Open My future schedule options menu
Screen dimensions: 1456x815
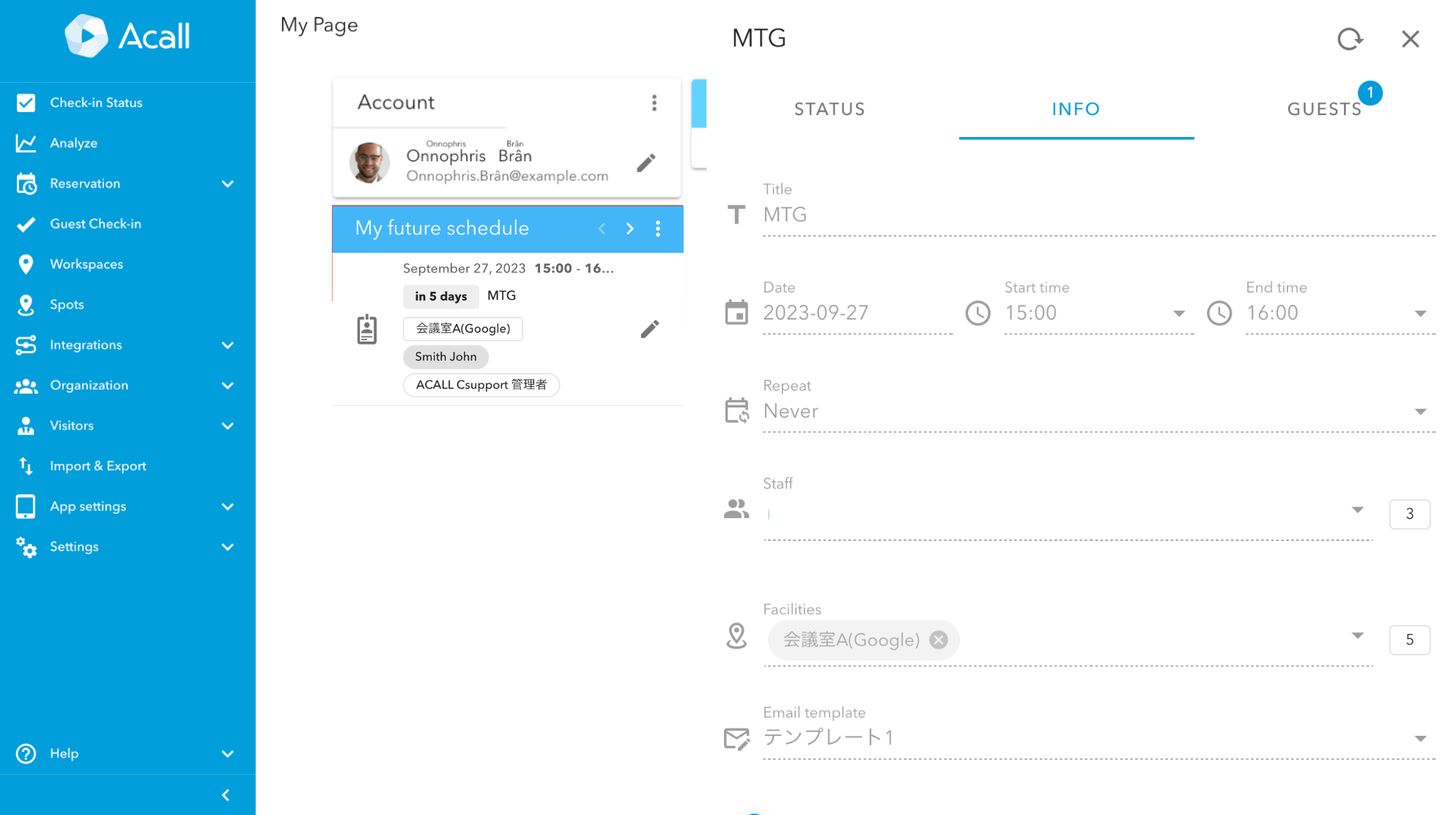(x=658, y=229)
